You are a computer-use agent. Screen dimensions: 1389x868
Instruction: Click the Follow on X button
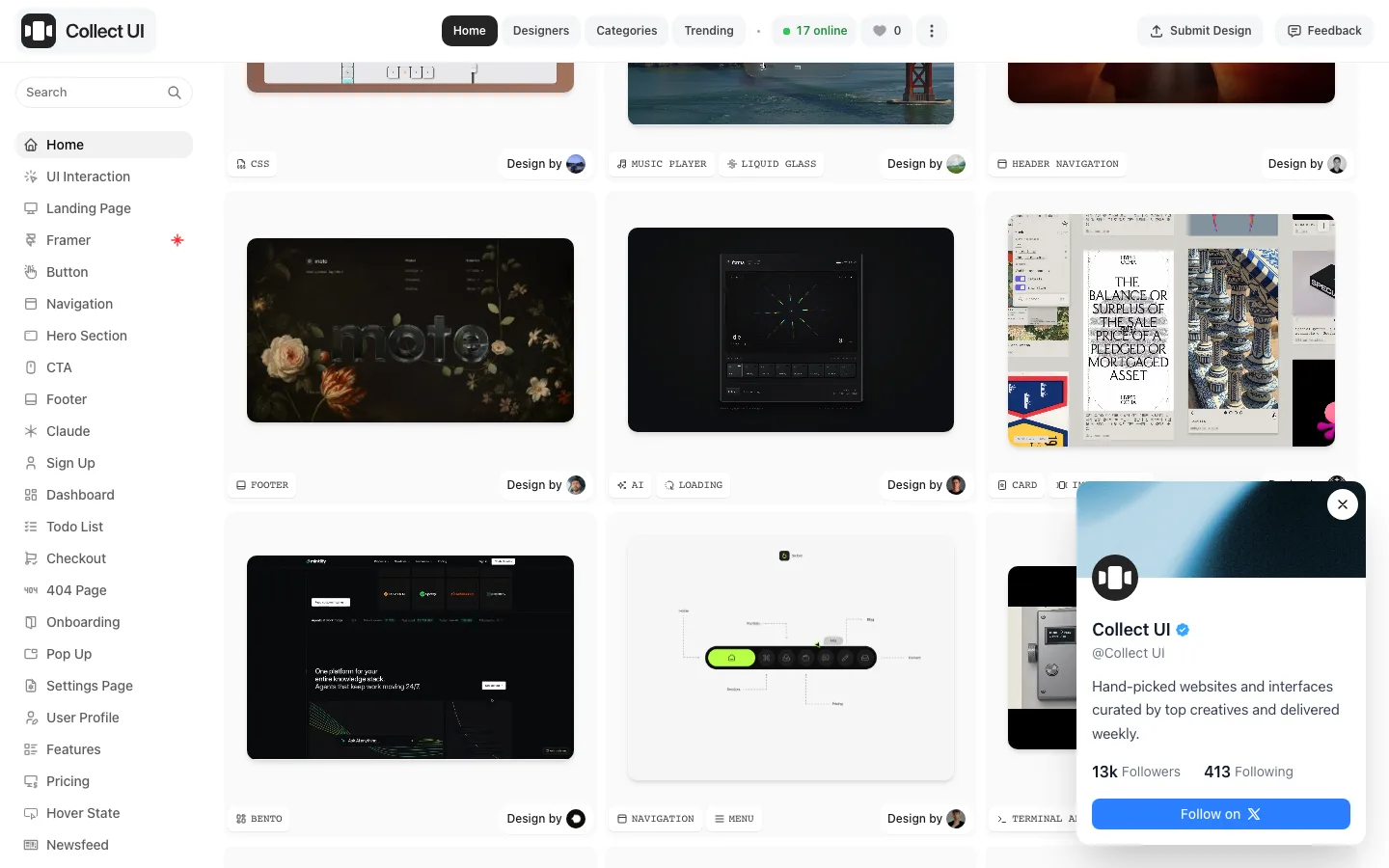1221,814
